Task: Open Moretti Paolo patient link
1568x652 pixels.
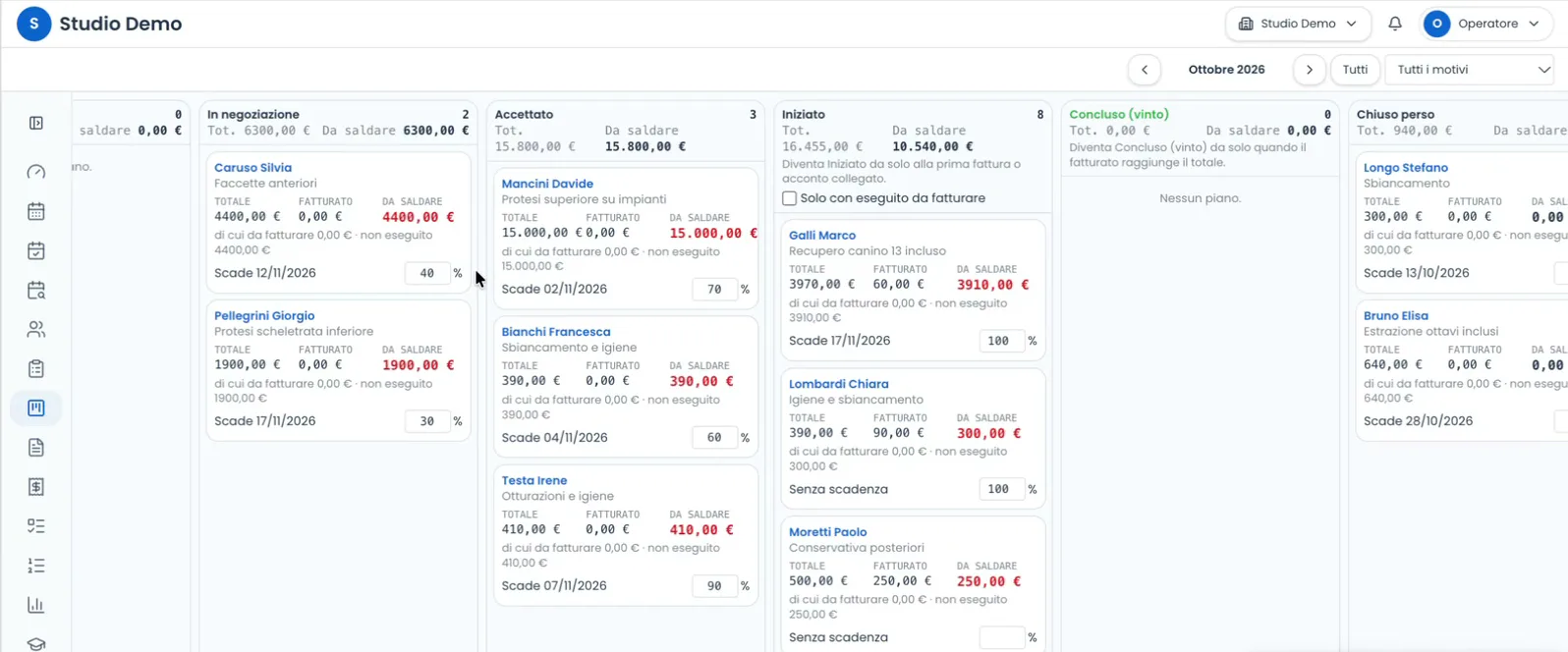Action: coord(828,532)
